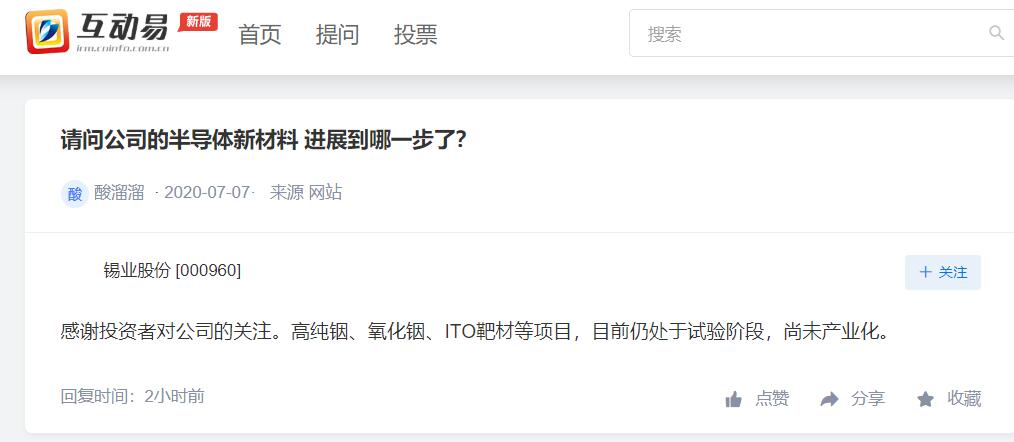Click the 点赞 label
Viewport: 1014px width, 442px height.
pyautogui.click(x=772, y=399)
